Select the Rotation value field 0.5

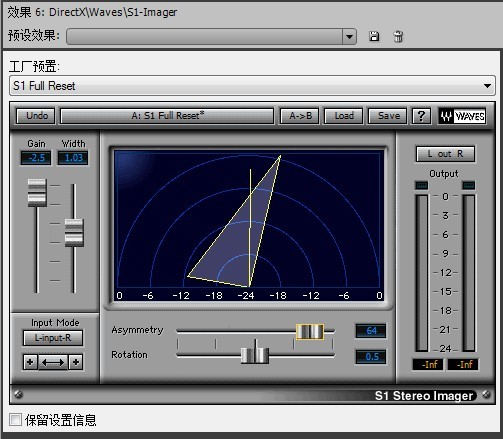point(371,357)
